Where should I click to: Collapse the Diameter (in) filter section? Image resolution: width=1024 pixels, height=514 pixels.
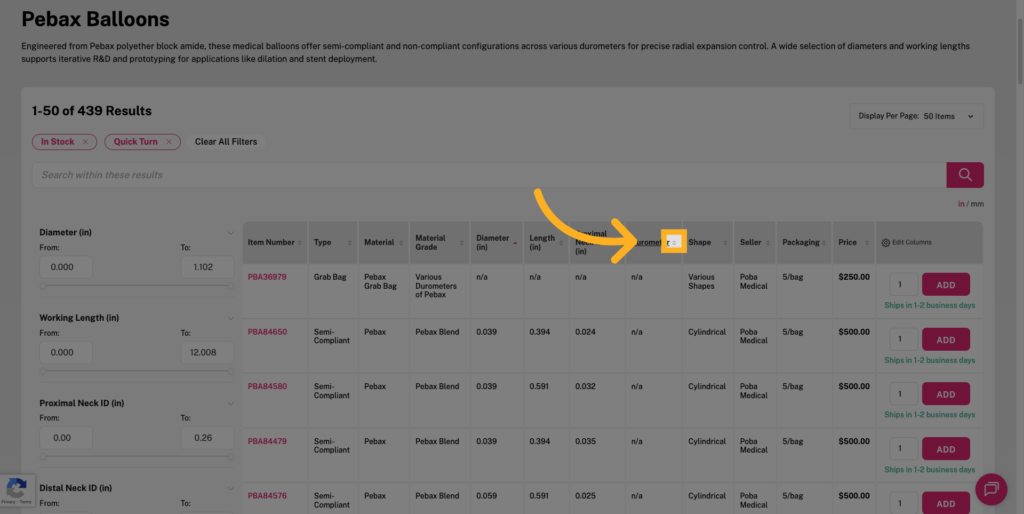point(231,233)
